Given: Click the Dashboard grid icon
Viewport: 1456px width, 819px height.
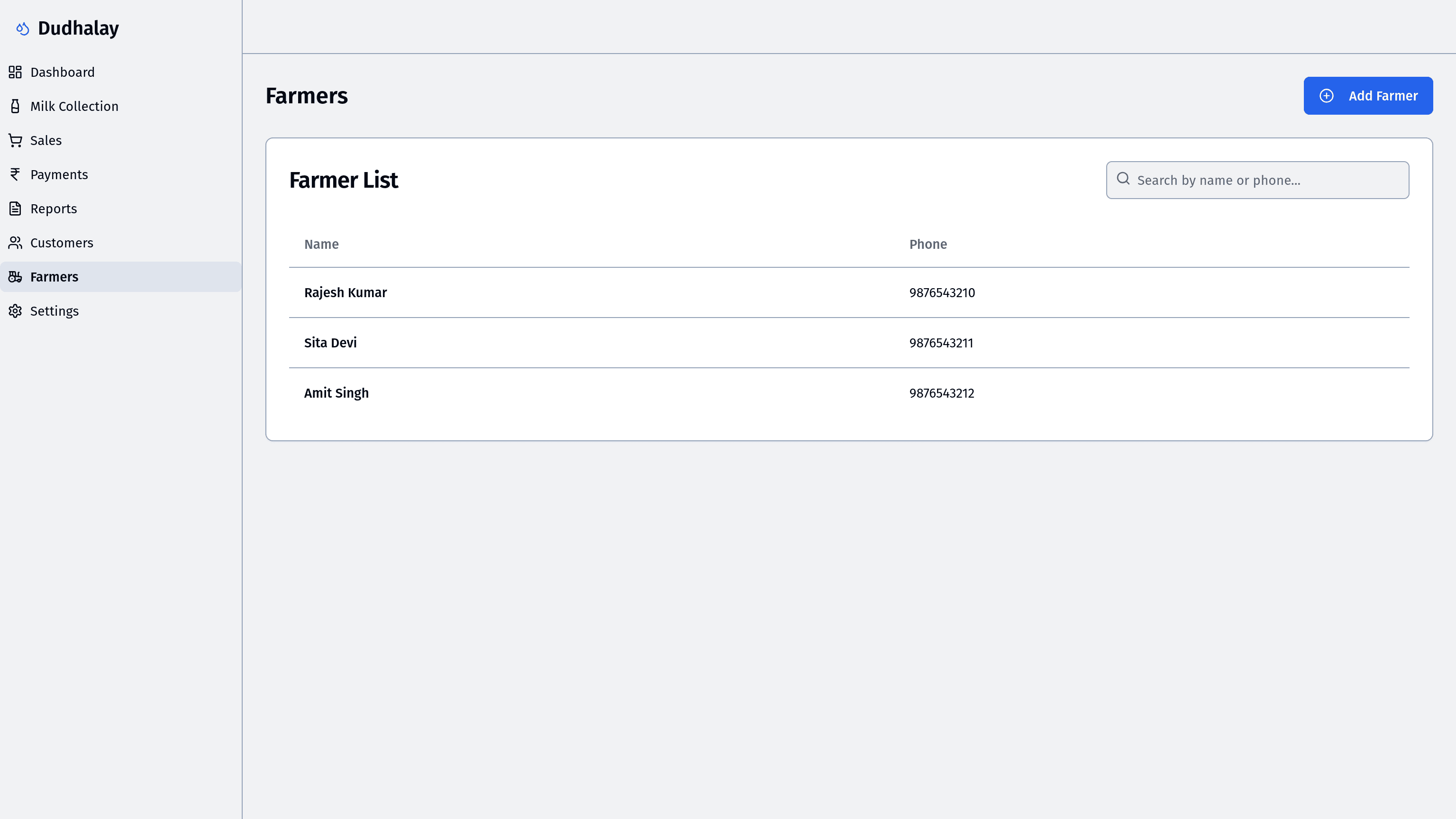Looking at the screenshot, I should coord(15,73).
